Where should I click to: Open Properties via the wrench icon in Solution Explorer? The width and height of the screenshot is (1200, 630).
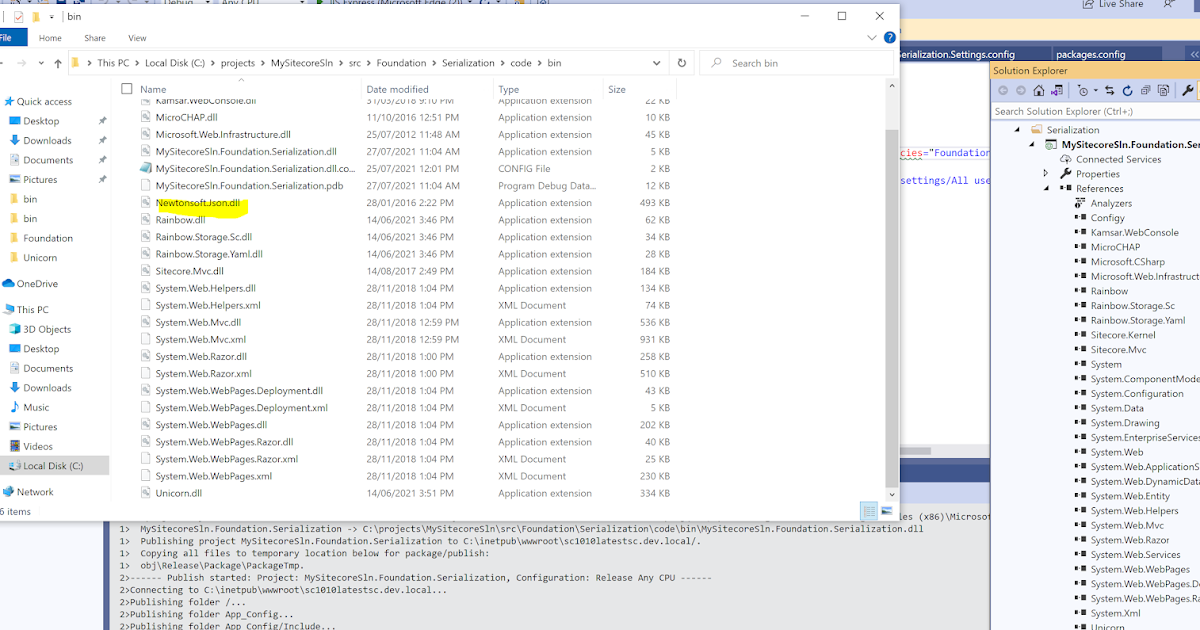coord(1188,90)
